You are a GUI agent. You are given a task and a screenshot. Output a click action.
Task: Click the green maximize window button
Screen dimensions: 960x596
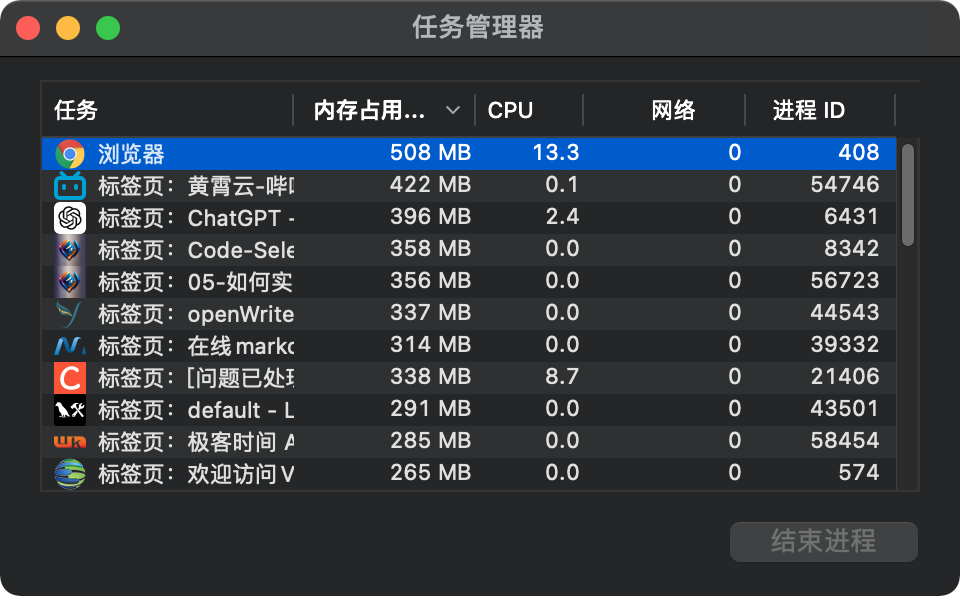click(108, 28)
